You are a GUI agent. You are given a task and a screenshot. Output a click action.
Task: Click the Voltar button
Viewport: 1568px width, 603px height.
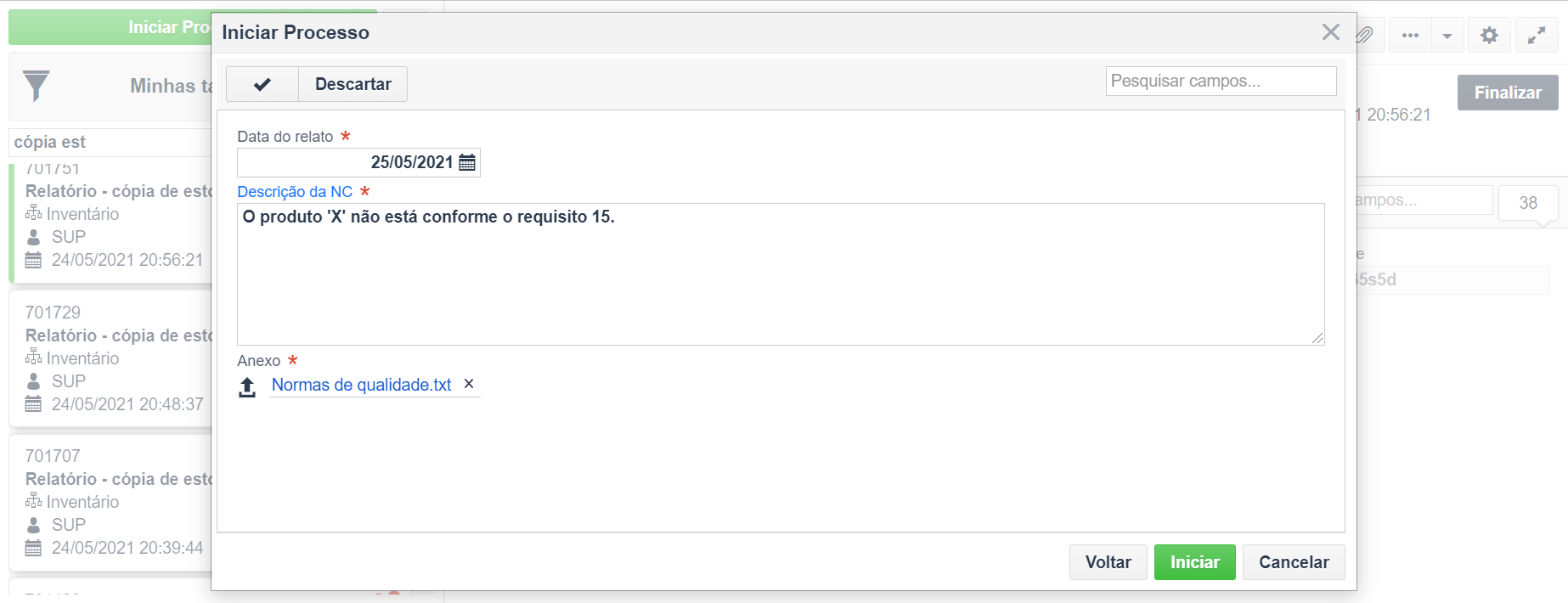coord(1108,562)
